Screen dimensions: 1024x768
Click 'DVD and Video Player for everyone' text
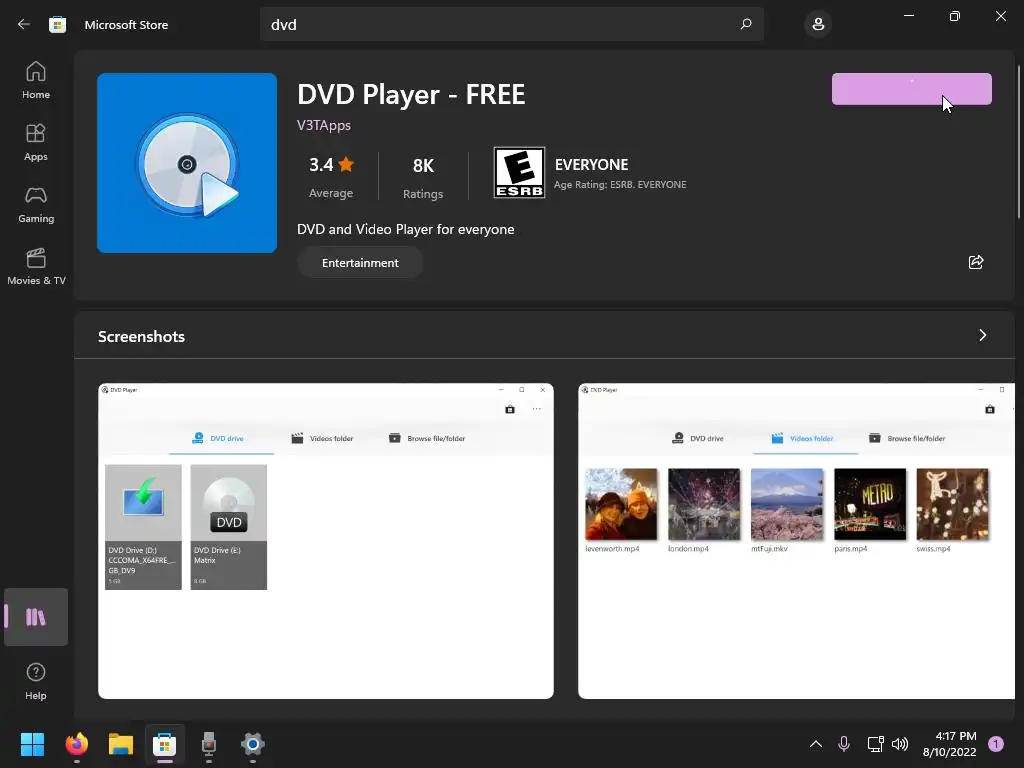(x=406, y=229)
